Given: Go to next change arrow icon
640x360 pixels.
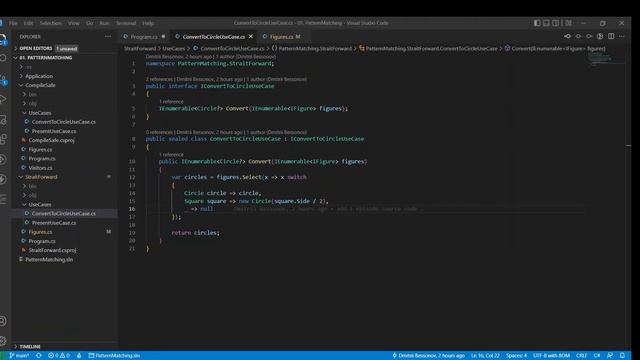Looking at the screenshot, I should 589,36.
